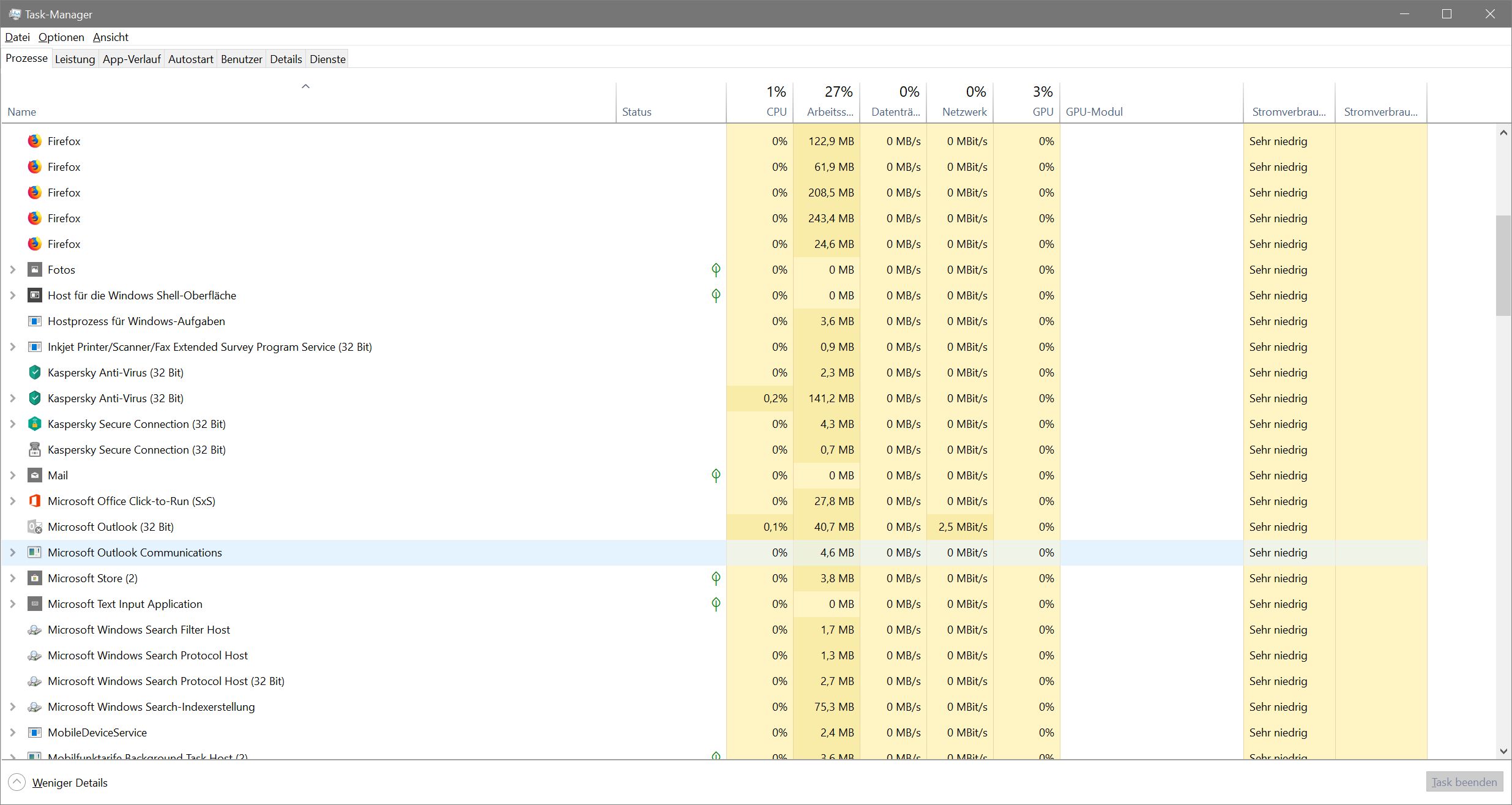Click the Task beenden button
The image size is (1512, 805).
point(1464,782)
